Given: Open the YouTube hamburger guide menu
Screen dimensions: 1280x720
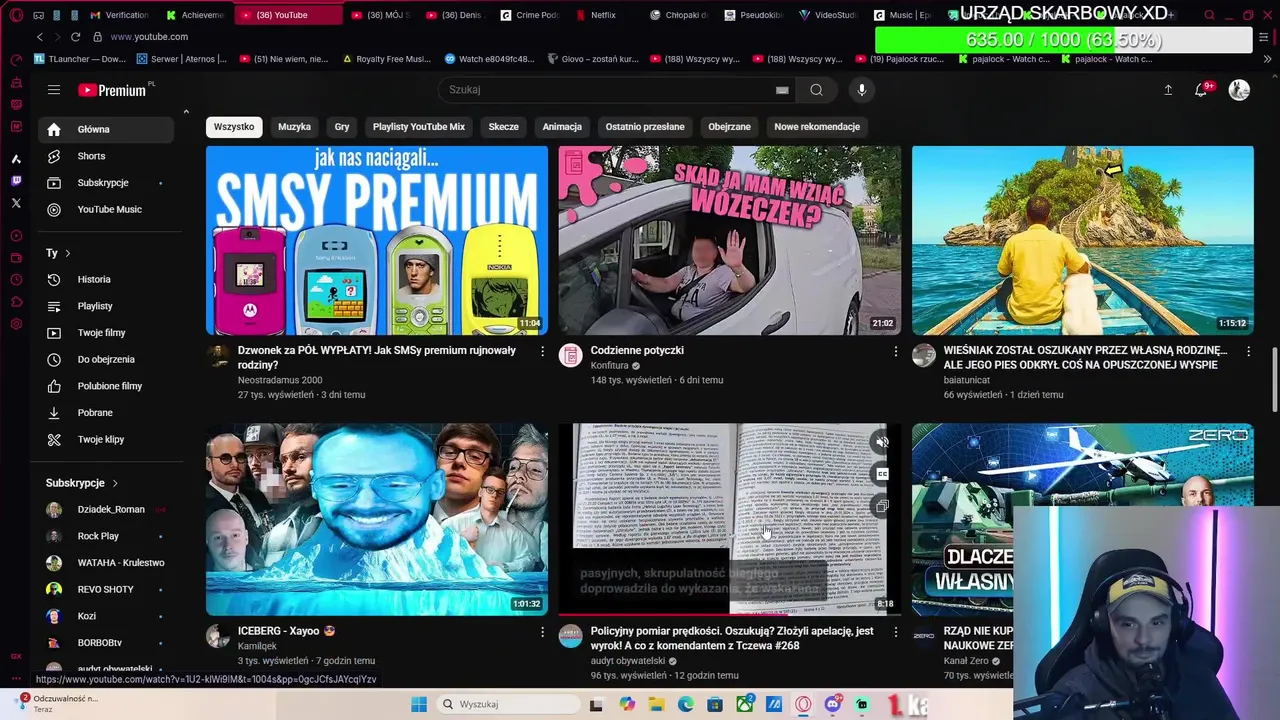Looking at the screenshot, I should coord(54,90).
